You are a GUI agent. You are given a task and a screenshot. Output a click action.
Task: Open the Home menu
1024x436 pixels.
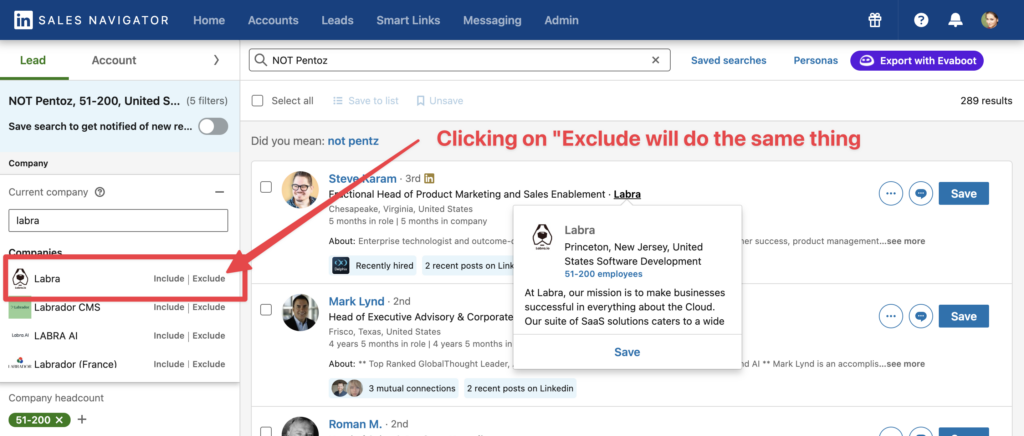point(209,20)
